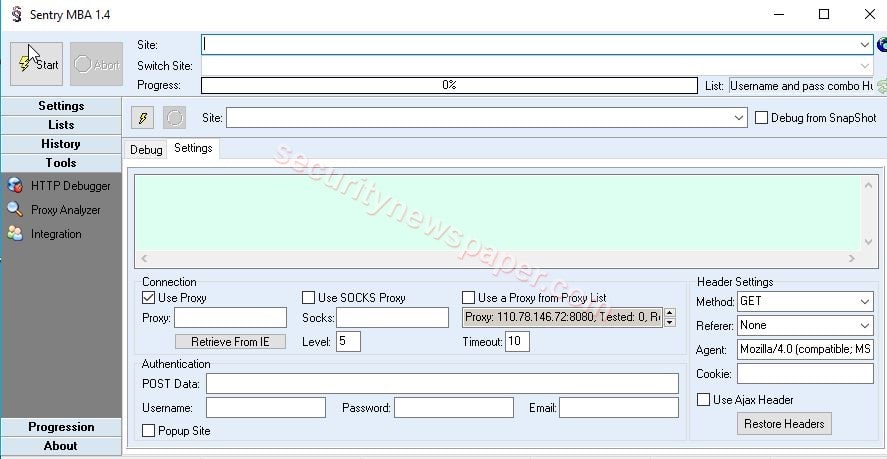Screen dimensions: 887x459
Task: Select the Tools sidebar section
Action: coord(61,162)
